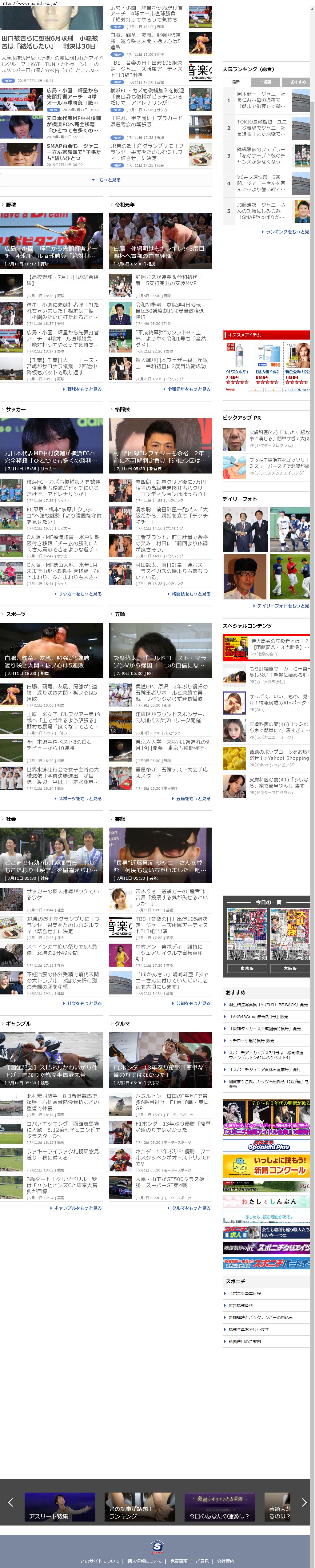
Task: Open 個人情報について in footer
Action: point(145,1561)
